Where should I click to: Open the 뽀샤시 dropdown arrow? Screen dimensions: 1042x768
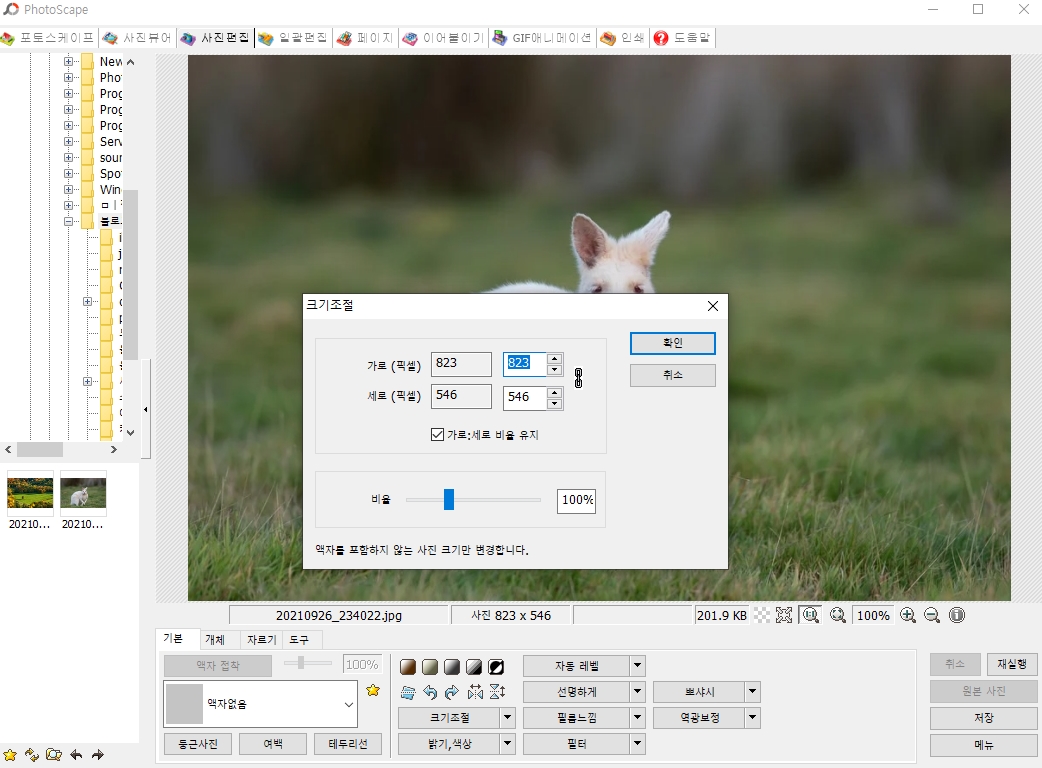(x=752, y=692)
